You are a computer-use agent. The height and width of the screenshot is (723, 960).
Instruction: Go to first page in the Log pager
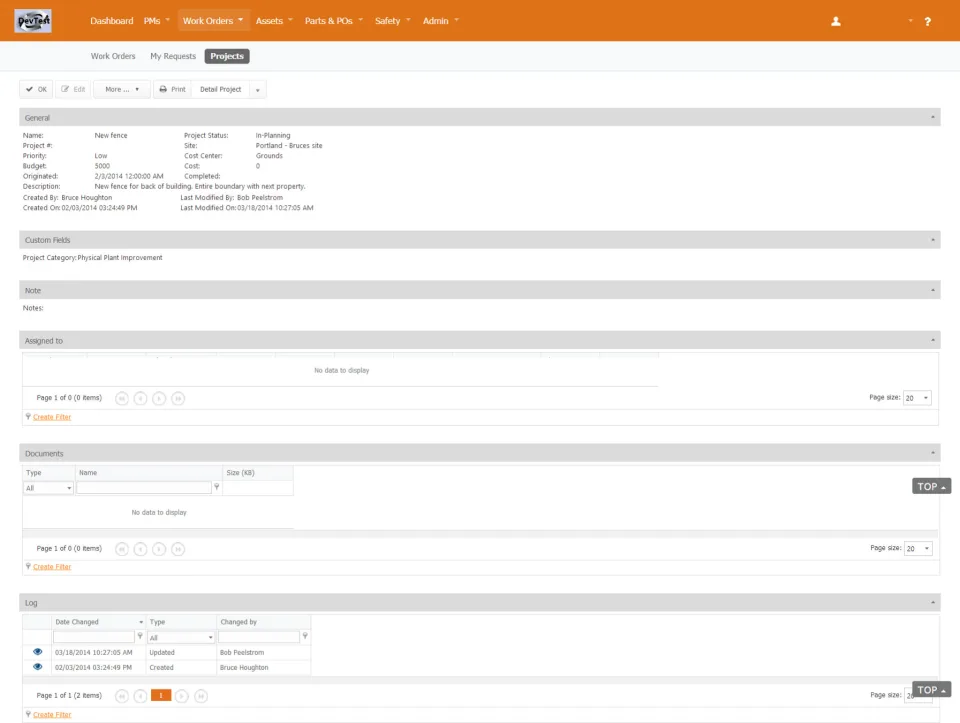click(x=122, y=696)
